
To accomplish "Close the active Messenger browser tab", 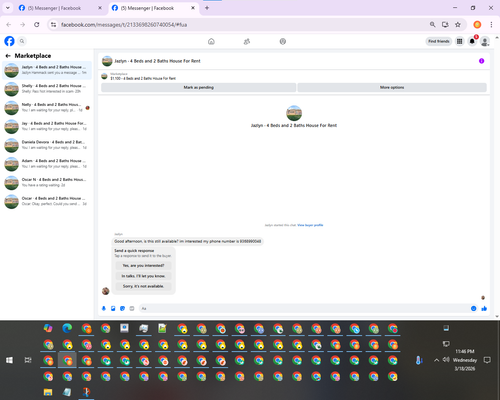I will coord(193,8).
